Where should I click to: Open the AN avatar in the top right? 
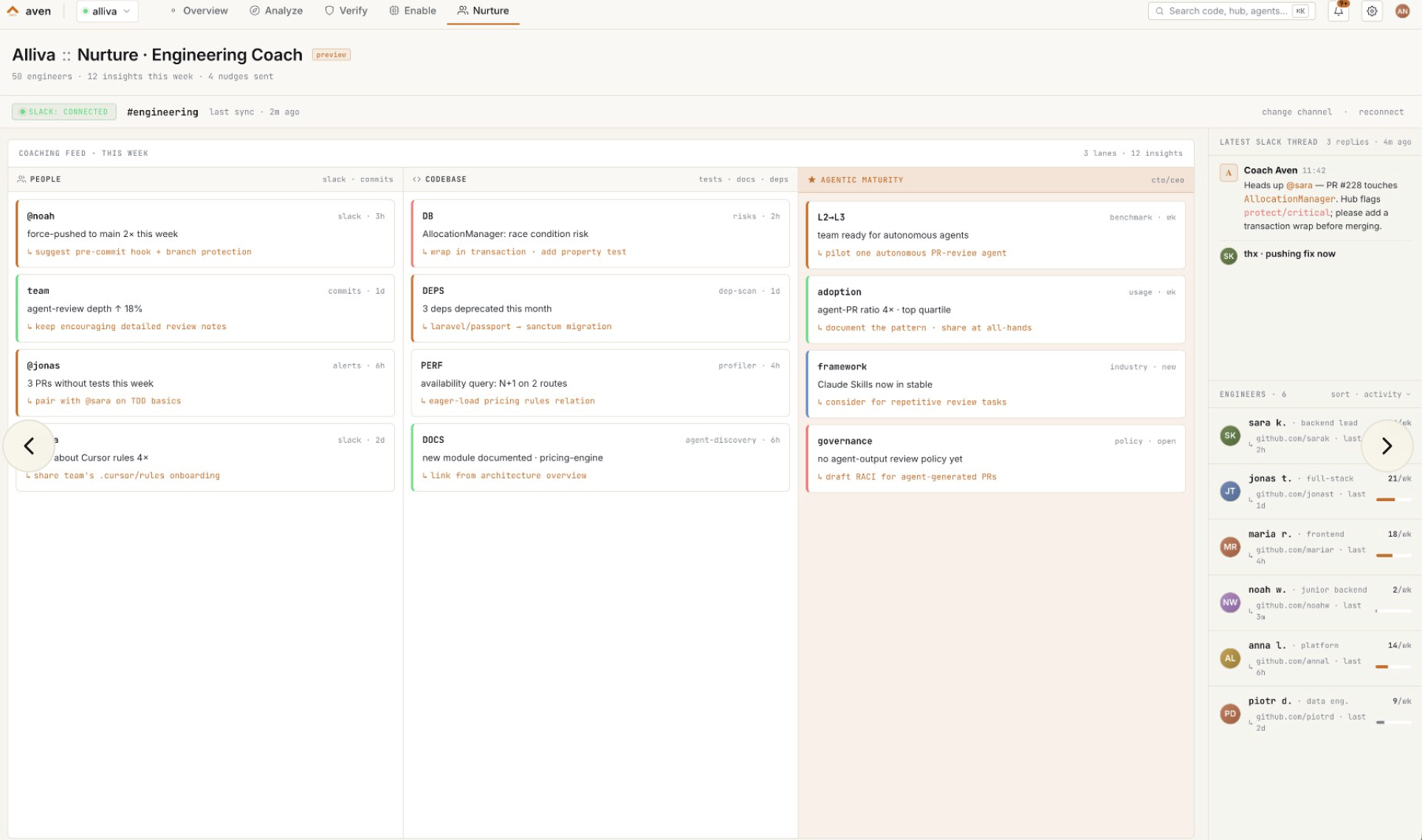pos(1402,11)
